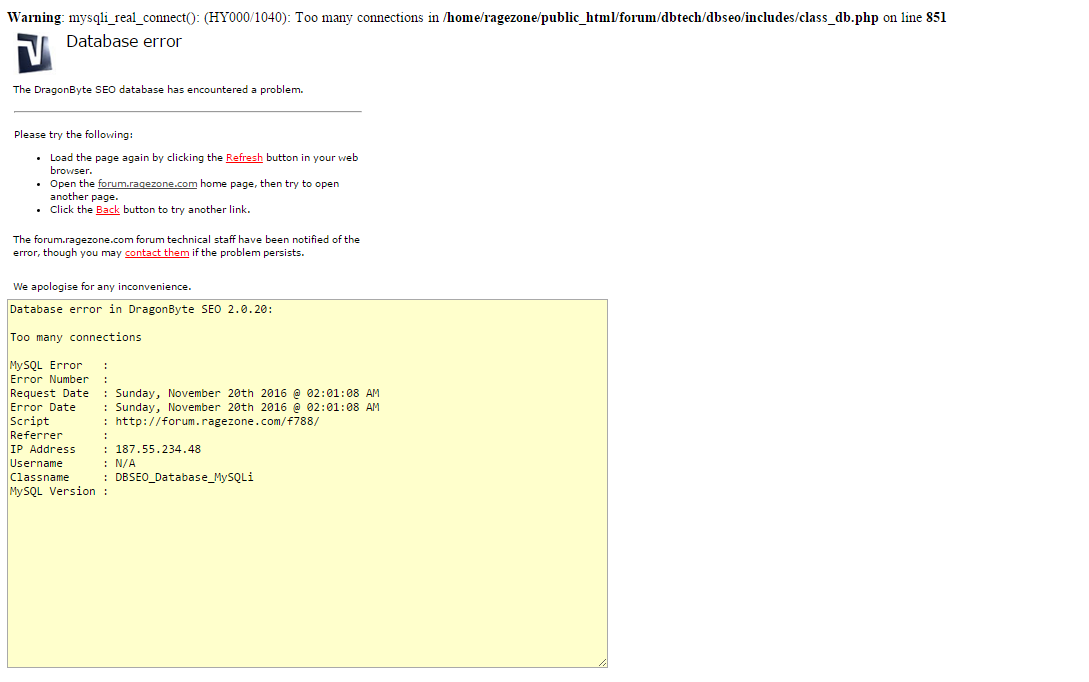Click the Request Date timestamp
Image resolution: width=1089 pixels, height=682 pixels.
(x=246, y=393)
